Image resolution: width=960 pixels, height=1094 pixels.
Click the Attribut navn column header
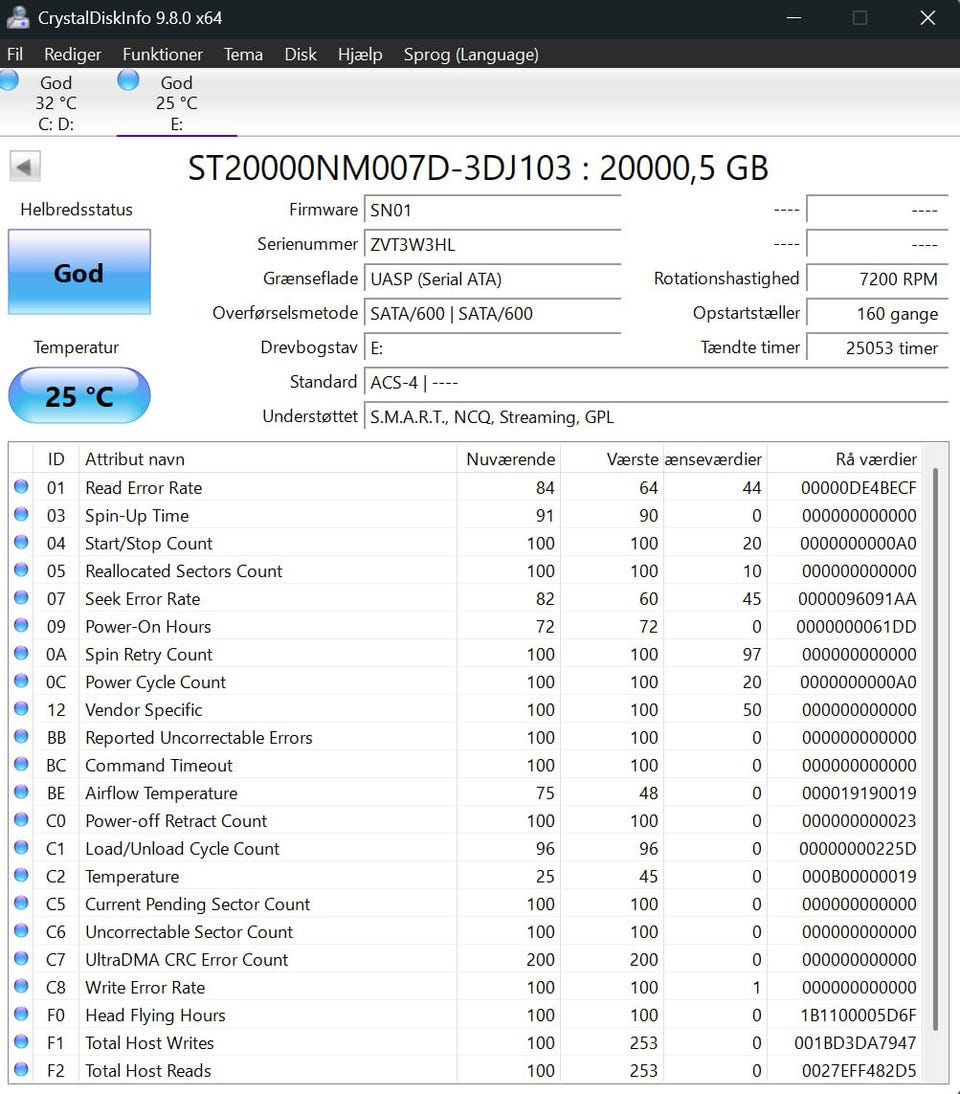click(x=135, y=459)
